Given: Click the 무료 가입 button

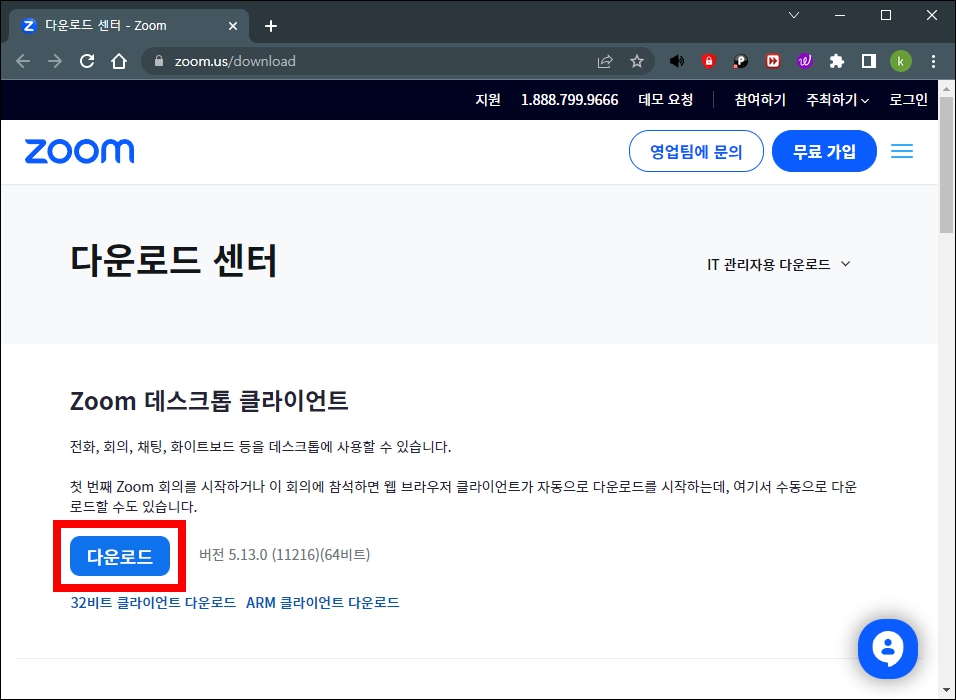Looking at the screenshot, I should click(x=824, y=151).
